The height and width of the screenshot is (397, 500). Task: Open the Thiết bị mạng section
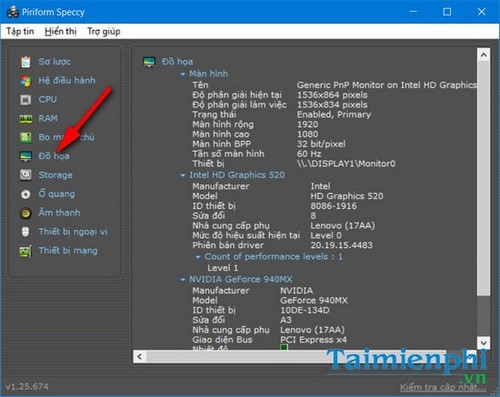(68, 251)
